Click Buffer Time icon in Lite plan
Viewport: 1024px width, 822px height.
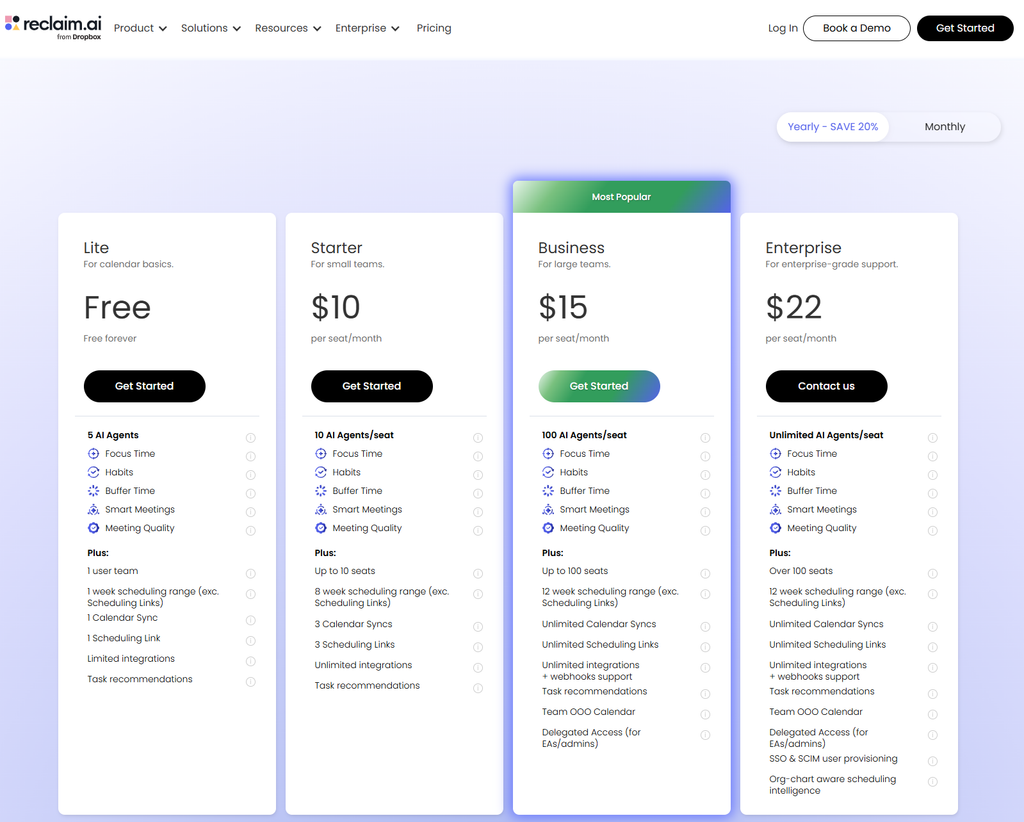[93, 490]
